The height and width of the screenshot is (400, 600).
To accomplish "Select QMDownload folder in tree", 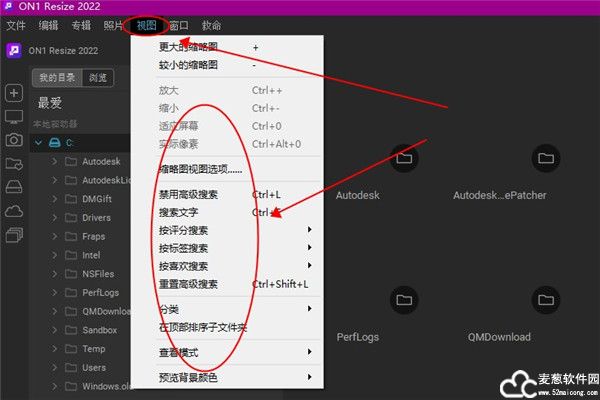I will click(106, 312).
